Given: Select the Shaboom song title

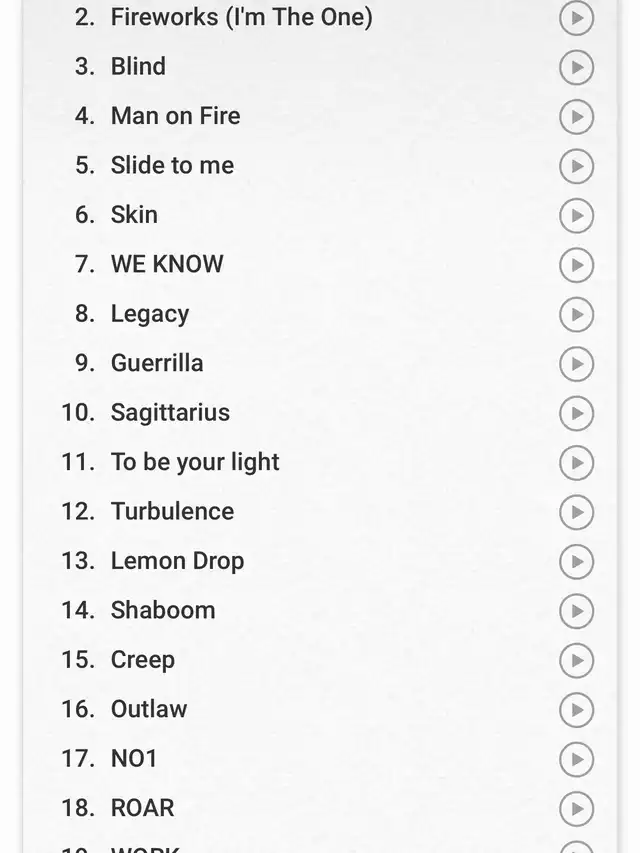Looking at the screenshot, I should 163,610.
